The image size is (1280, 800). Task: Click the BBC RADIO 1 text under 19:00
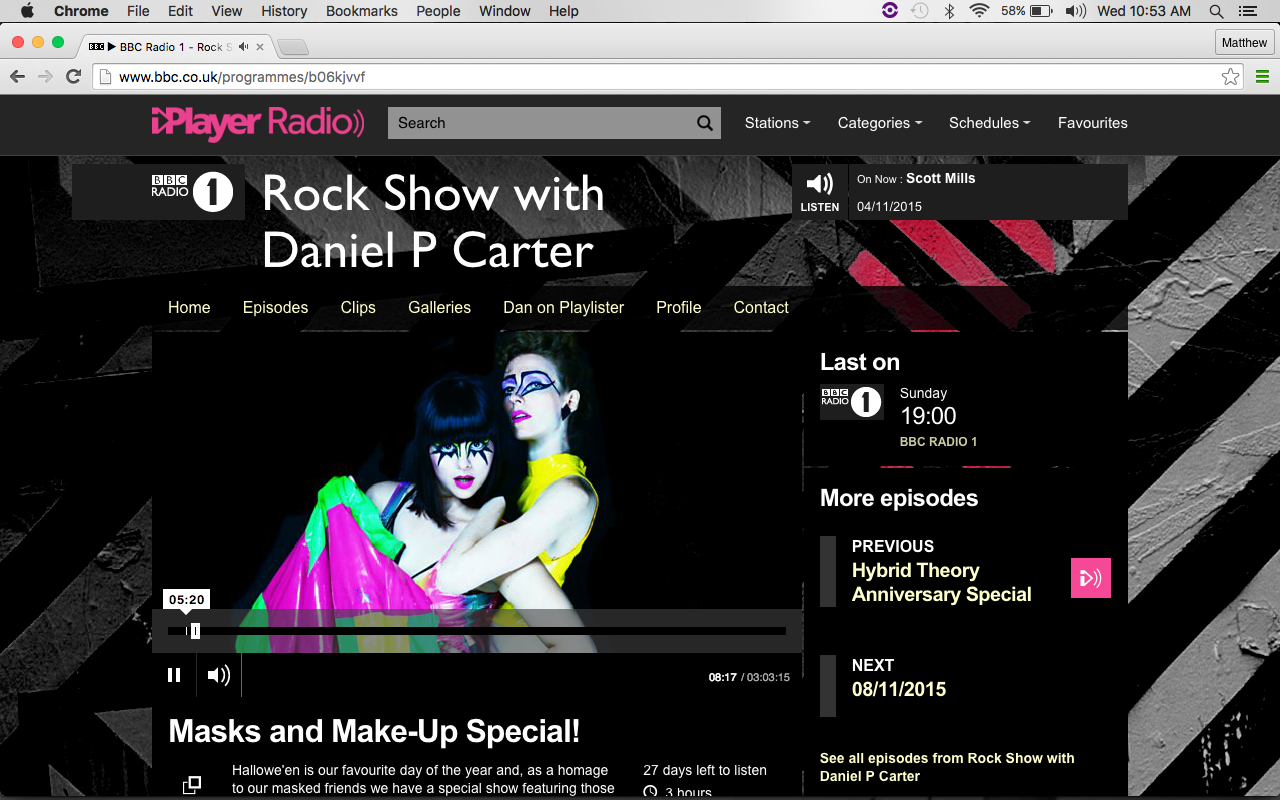click(938, 441)
